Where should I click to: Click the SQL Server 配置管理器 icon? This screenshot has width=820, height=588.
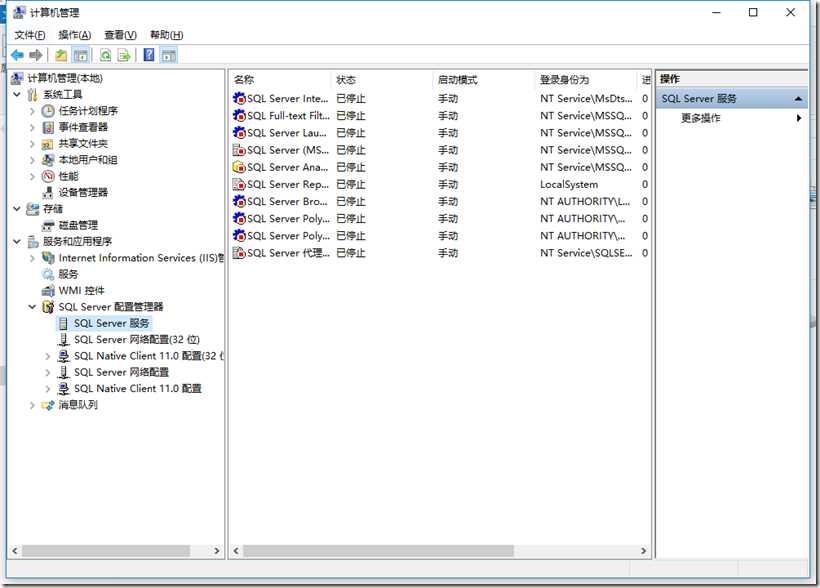click(48, 307)
